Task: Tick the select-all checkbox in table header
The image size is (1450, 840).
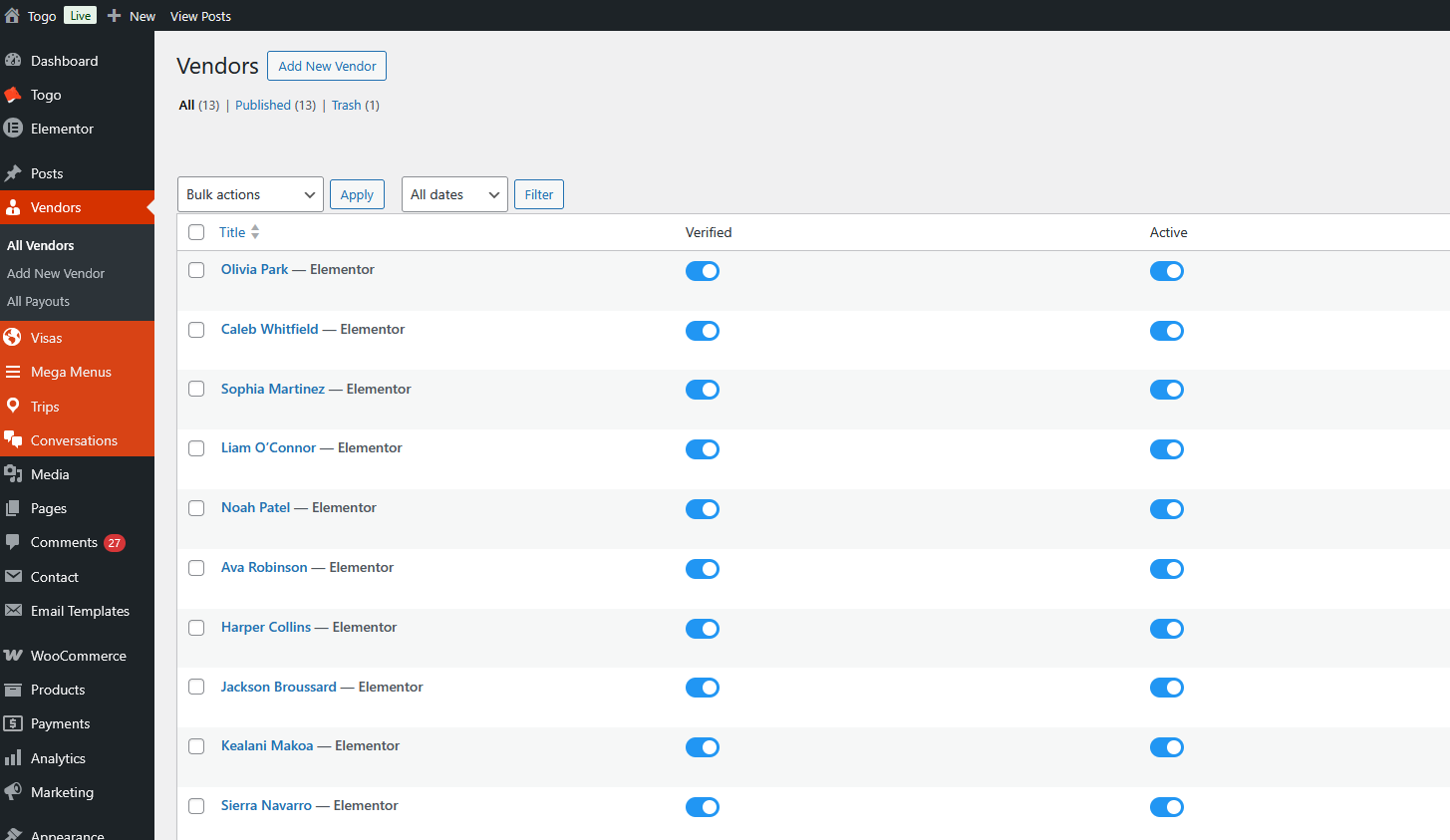Action: tap(196, 232)
